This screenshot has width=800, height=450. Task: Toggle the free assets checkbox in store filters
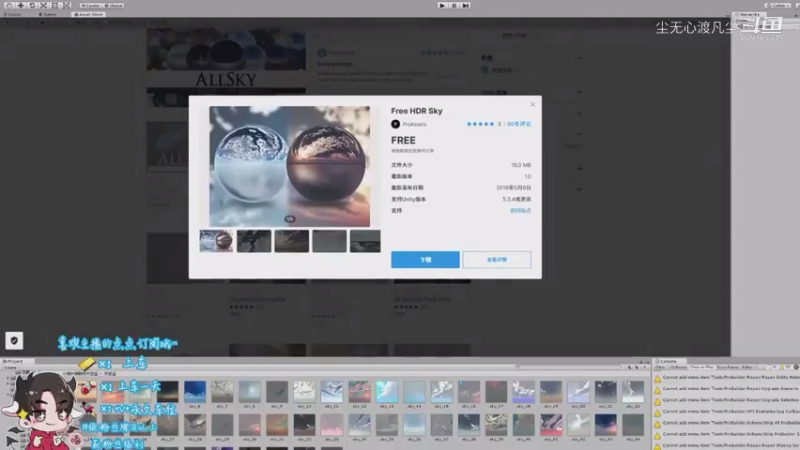point(485,70)
